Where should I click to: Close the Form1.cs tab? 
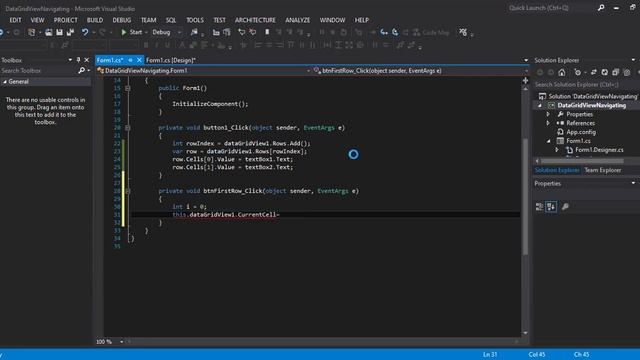(139, 60)
